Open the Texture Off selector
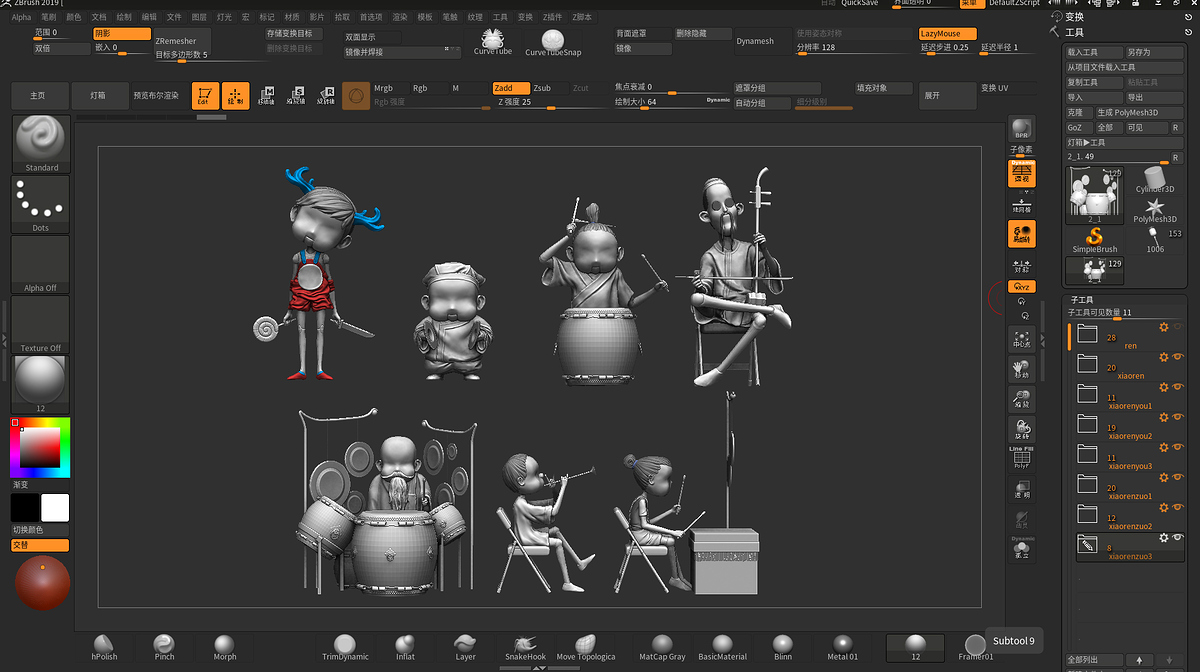 pos(41,324)
